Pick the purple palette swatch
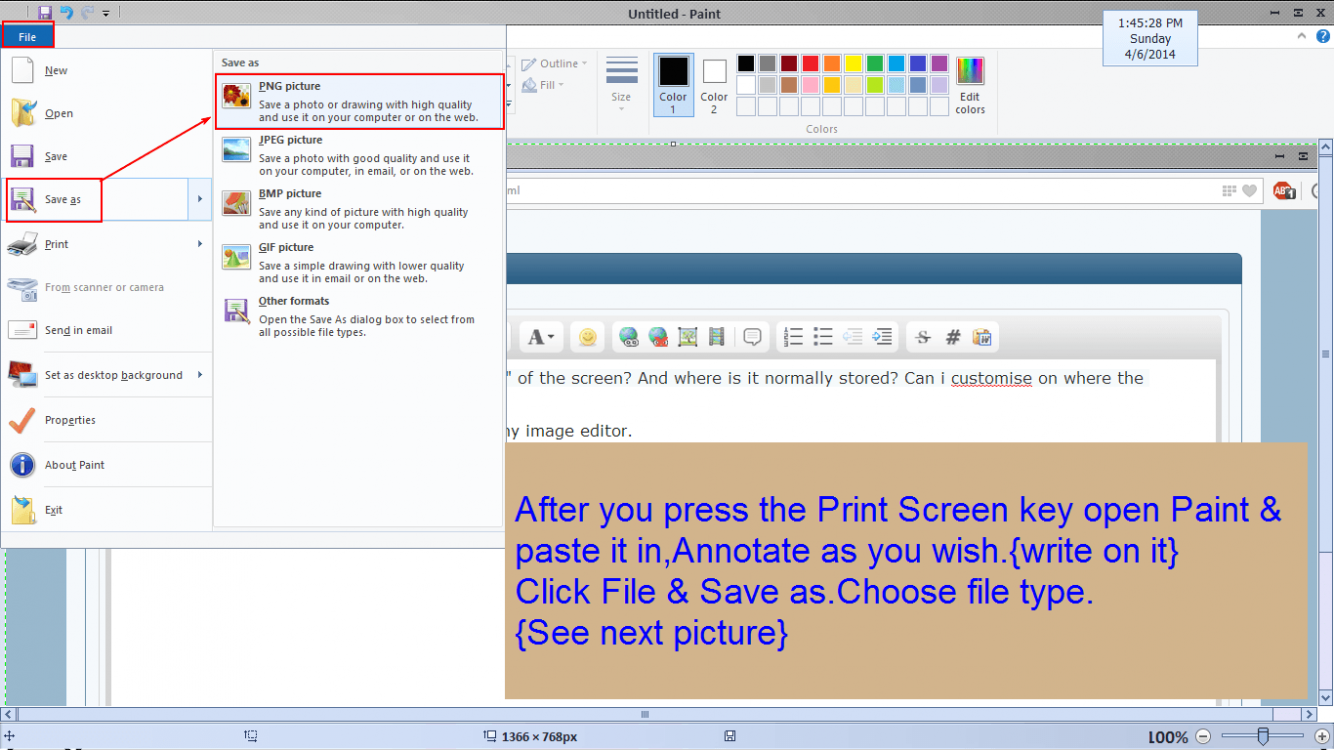The width and height of the screenshot is (1334, 750). point(939,64)
